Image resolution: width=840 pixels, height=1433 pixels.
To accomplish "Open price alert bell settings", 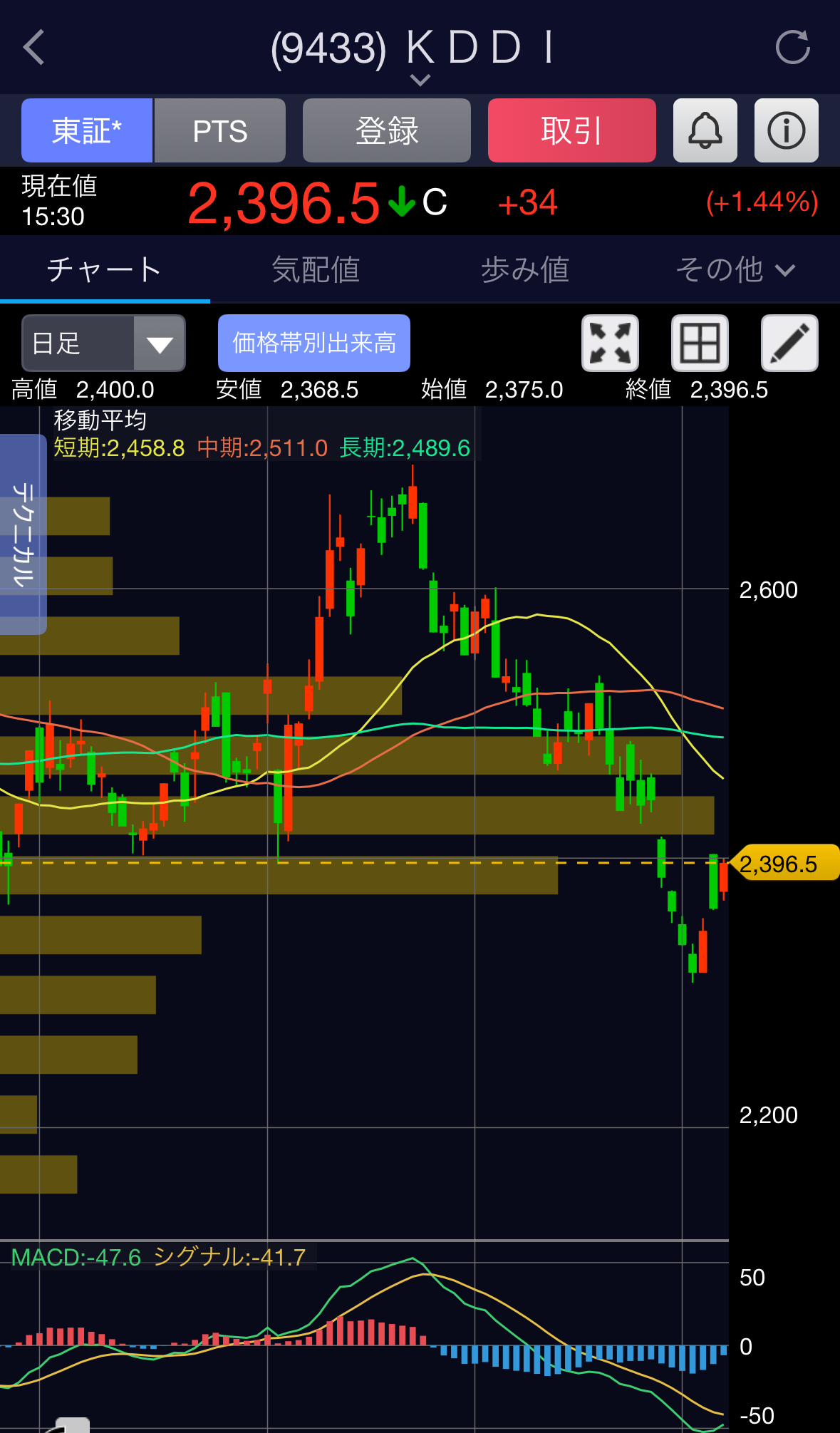I will click(705, 131).
